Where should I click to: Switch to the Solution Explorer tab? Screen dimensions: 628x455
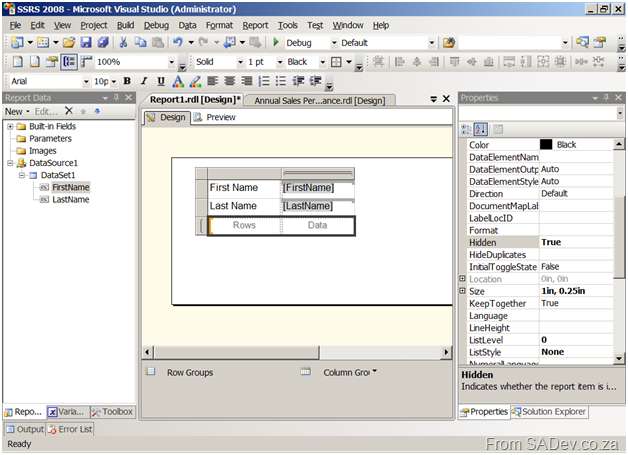pos(550,412)
